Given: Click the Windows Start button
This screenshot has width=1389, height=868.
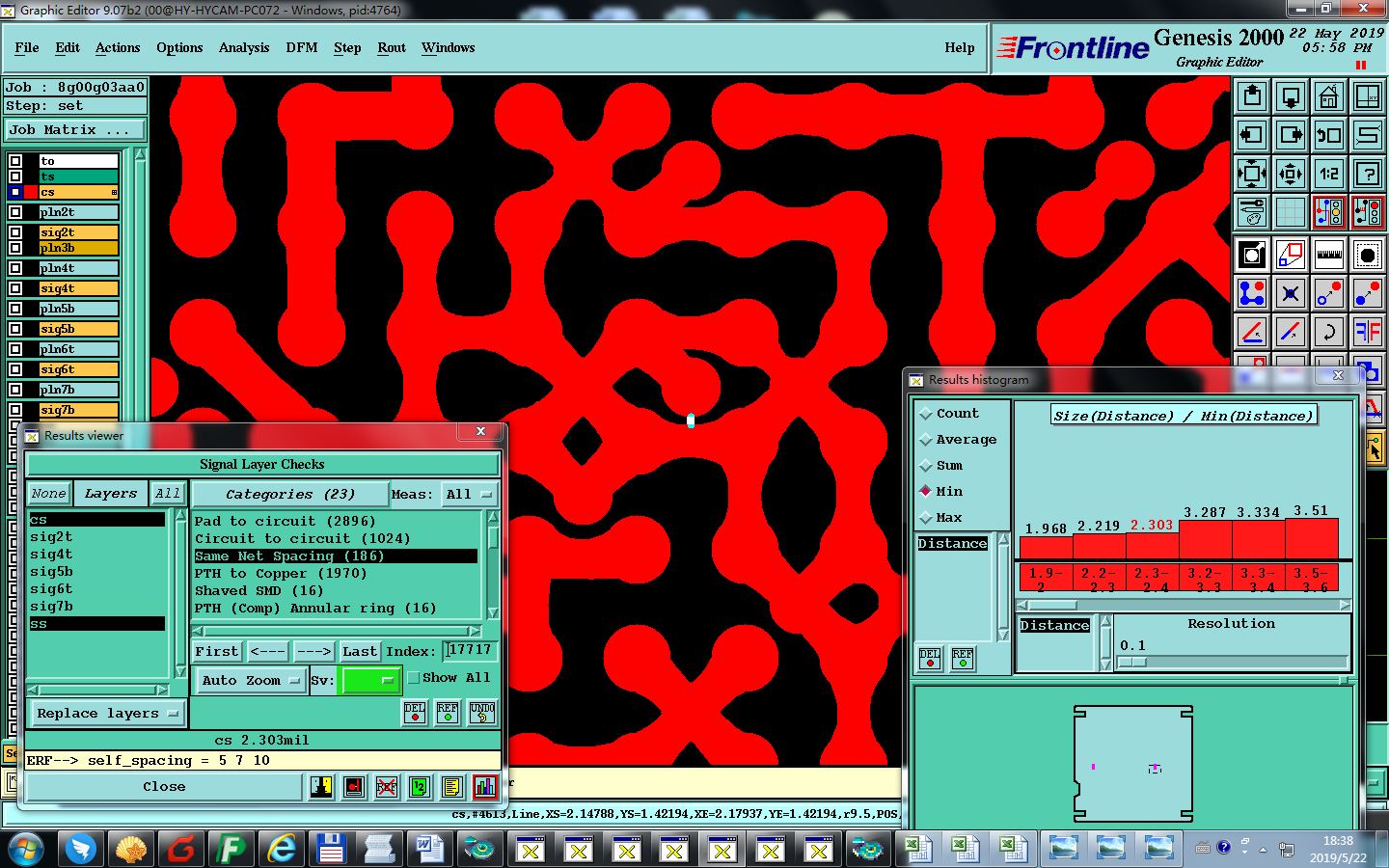Looking at the screenshot, I should (26, 849).
